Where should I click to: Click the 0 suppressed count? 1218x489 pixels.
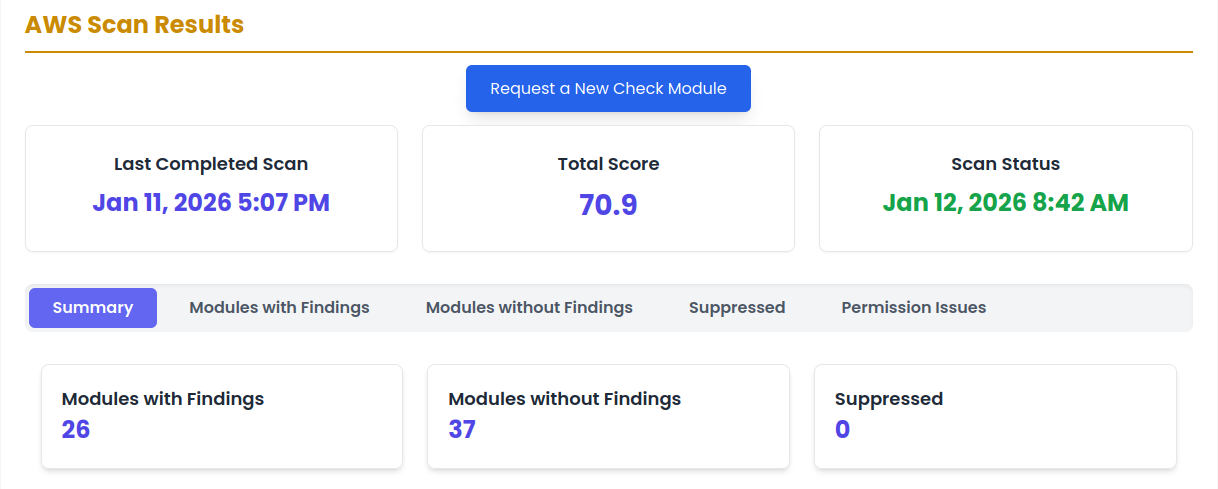[x=843, y=430]
